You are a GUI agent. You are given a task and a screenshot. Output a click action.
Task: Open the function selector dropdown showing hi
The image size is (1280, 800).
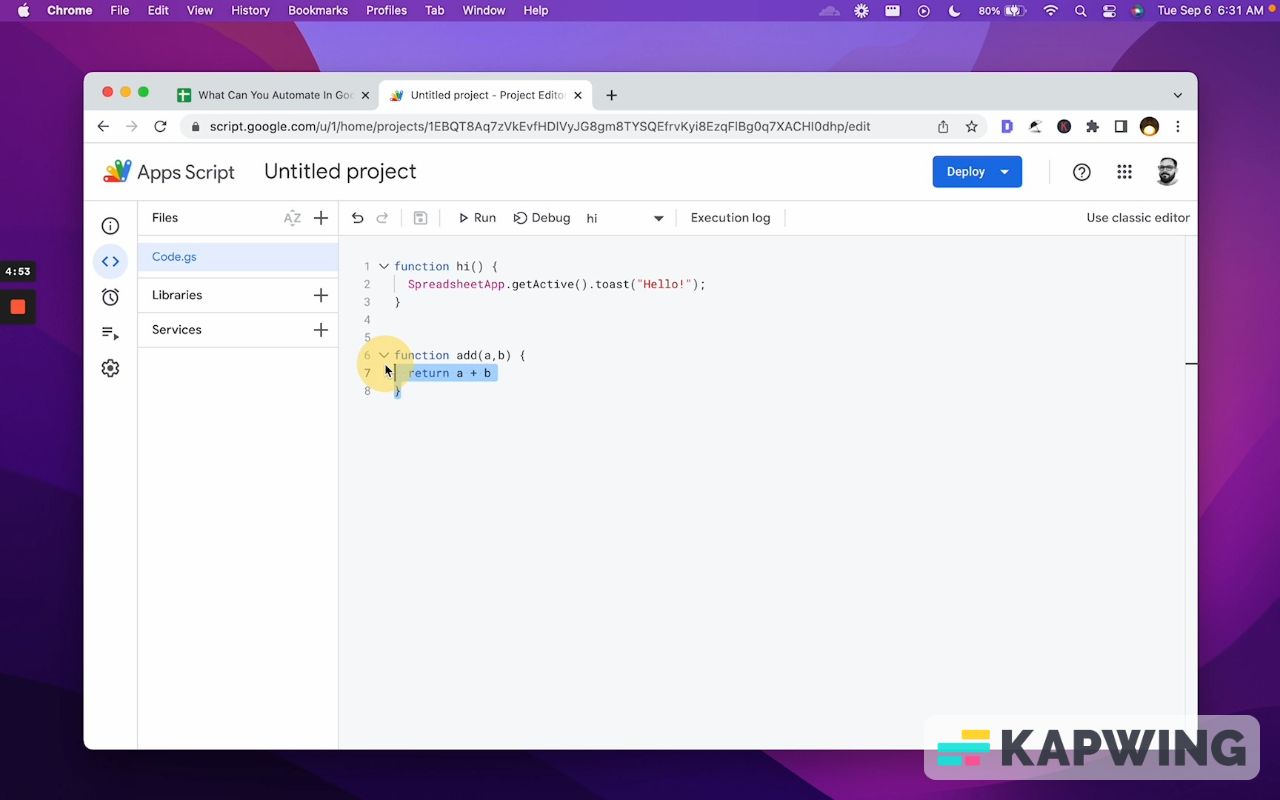[625, 218]
